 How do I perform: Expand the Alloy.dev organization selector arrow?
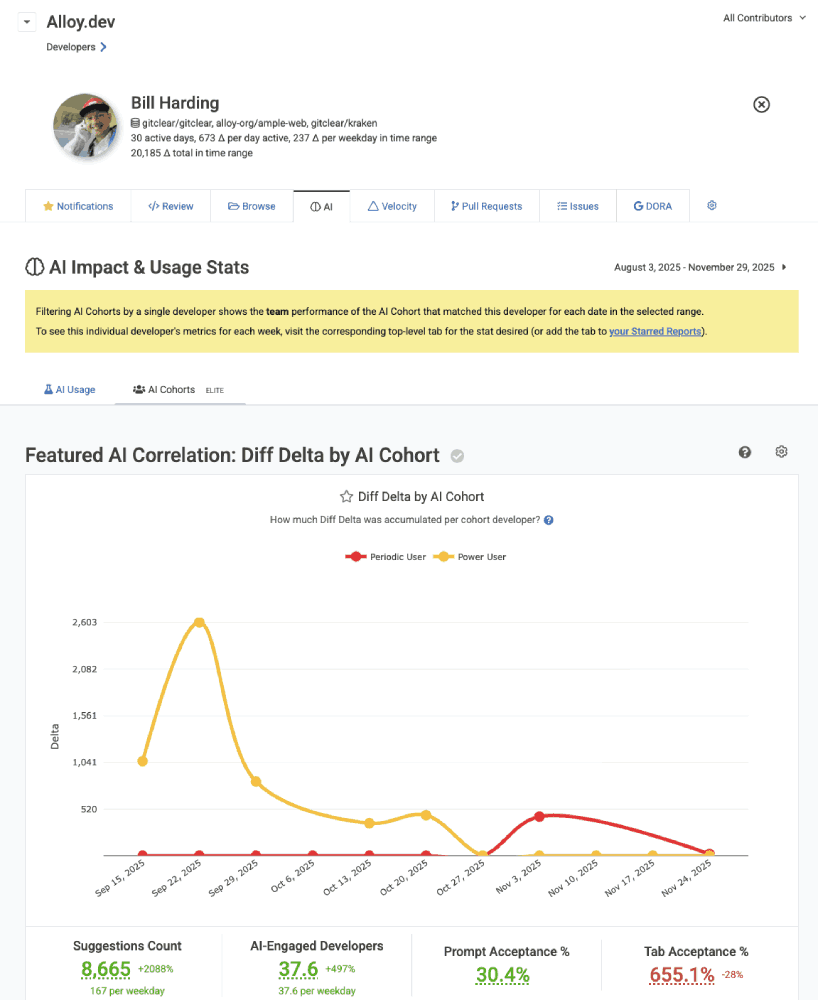tap(27, 22)
